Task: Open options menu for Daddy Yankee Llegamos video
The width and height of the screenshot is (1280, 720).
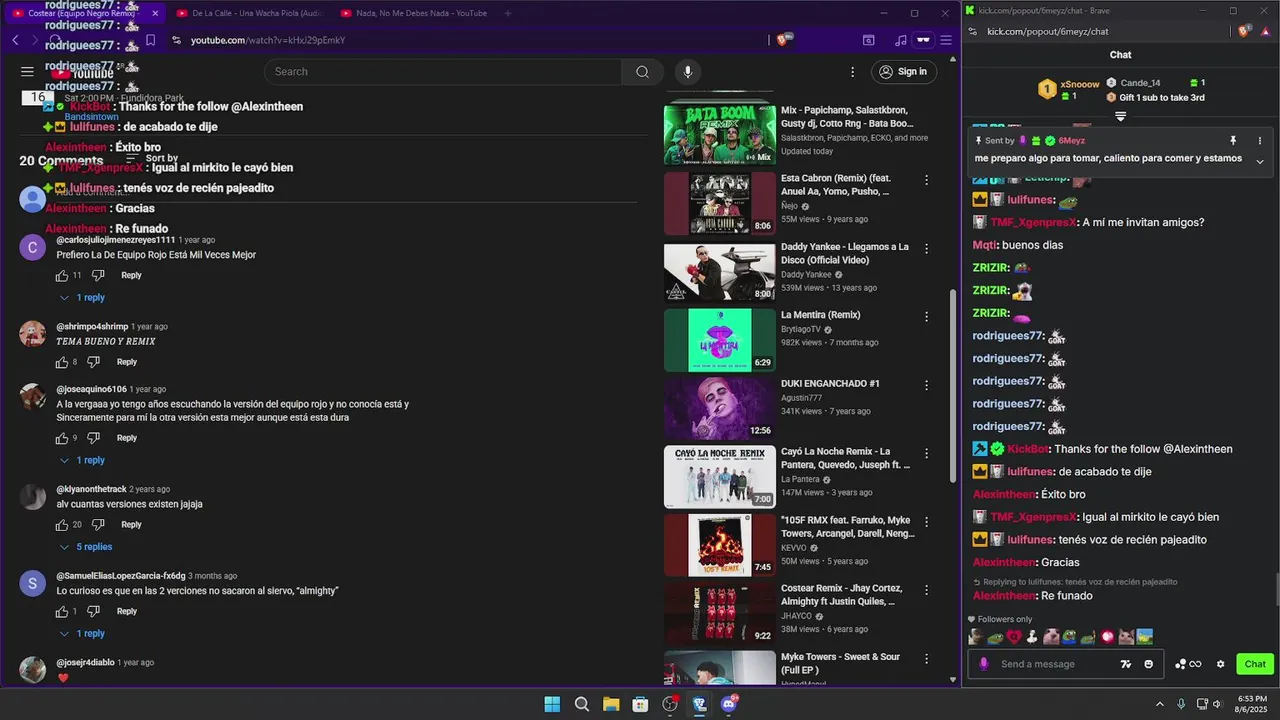Action: (x=926, y=248)
